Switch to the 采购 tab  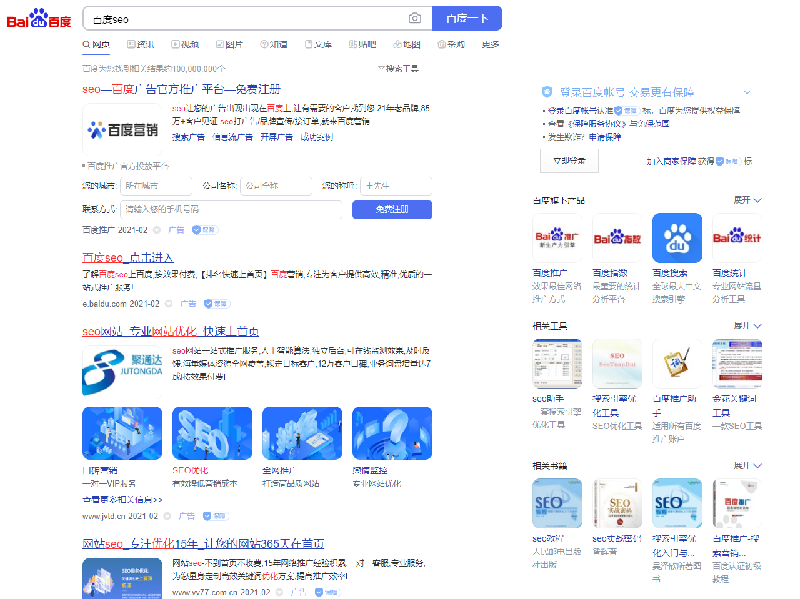451,44
